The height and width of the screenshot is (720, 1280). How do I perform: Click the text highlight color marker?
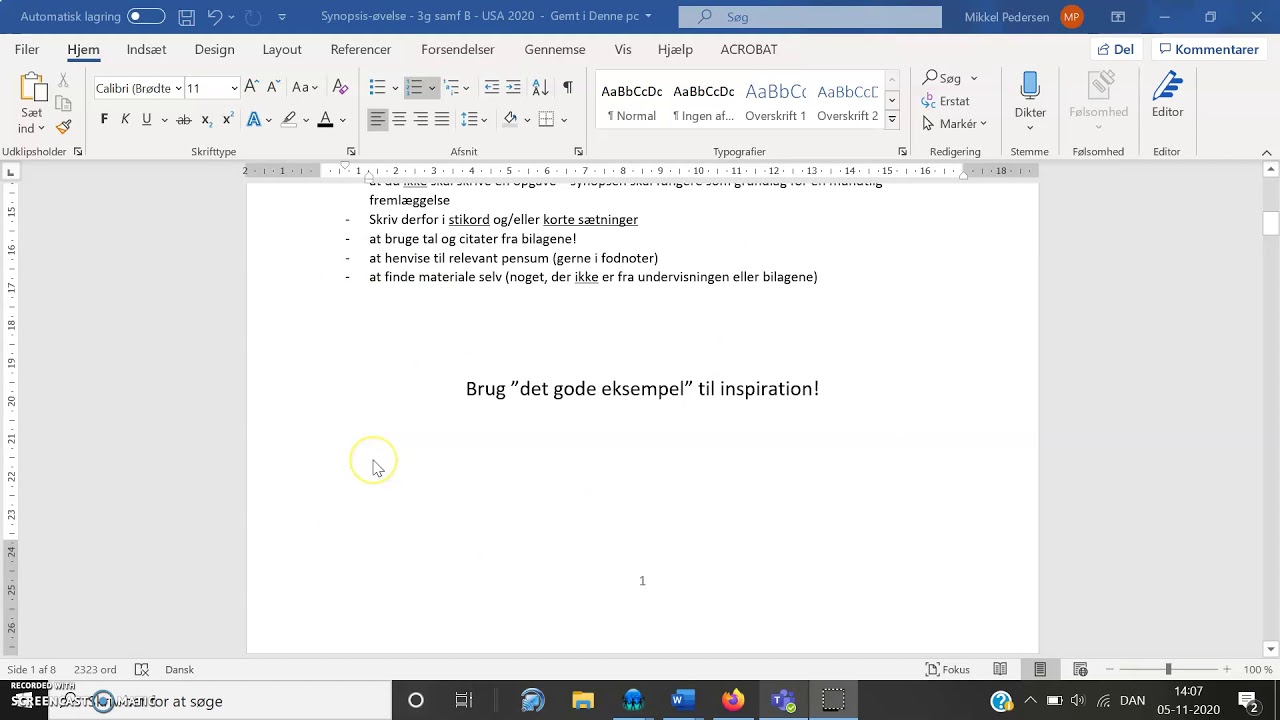(289, 120)
